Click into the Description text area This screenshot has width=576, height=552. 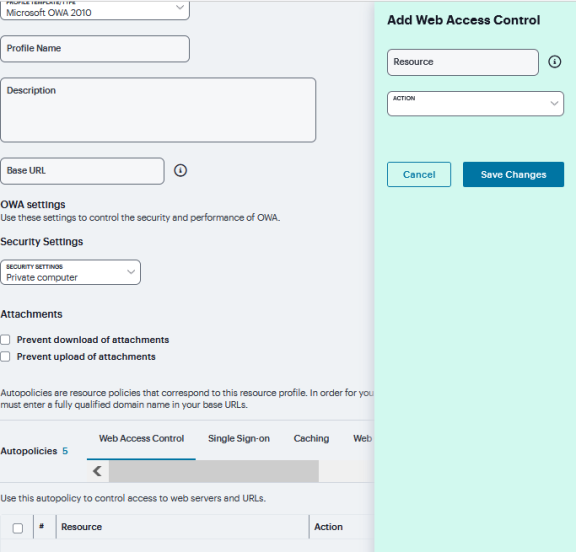(158, 110)
